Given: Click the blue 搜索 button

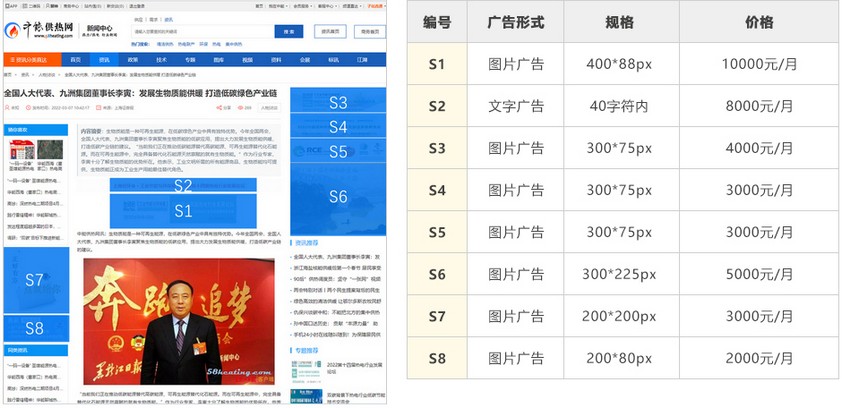Looking at the screenshot, I should (288, 32).
